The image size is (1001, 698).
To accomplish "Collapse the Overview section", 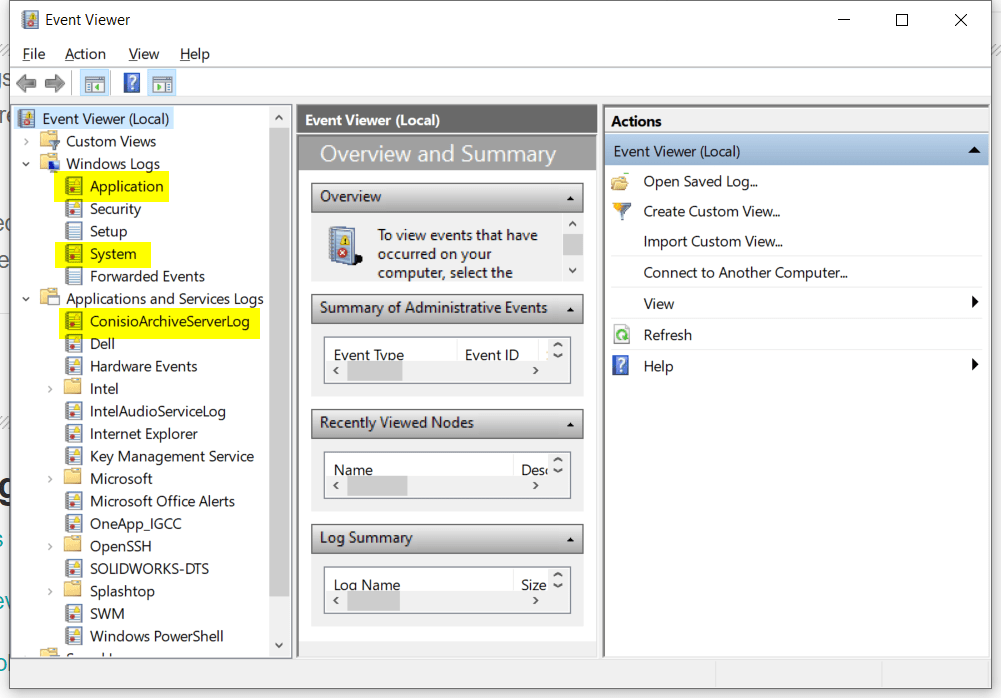I will (x=570, y=199).
